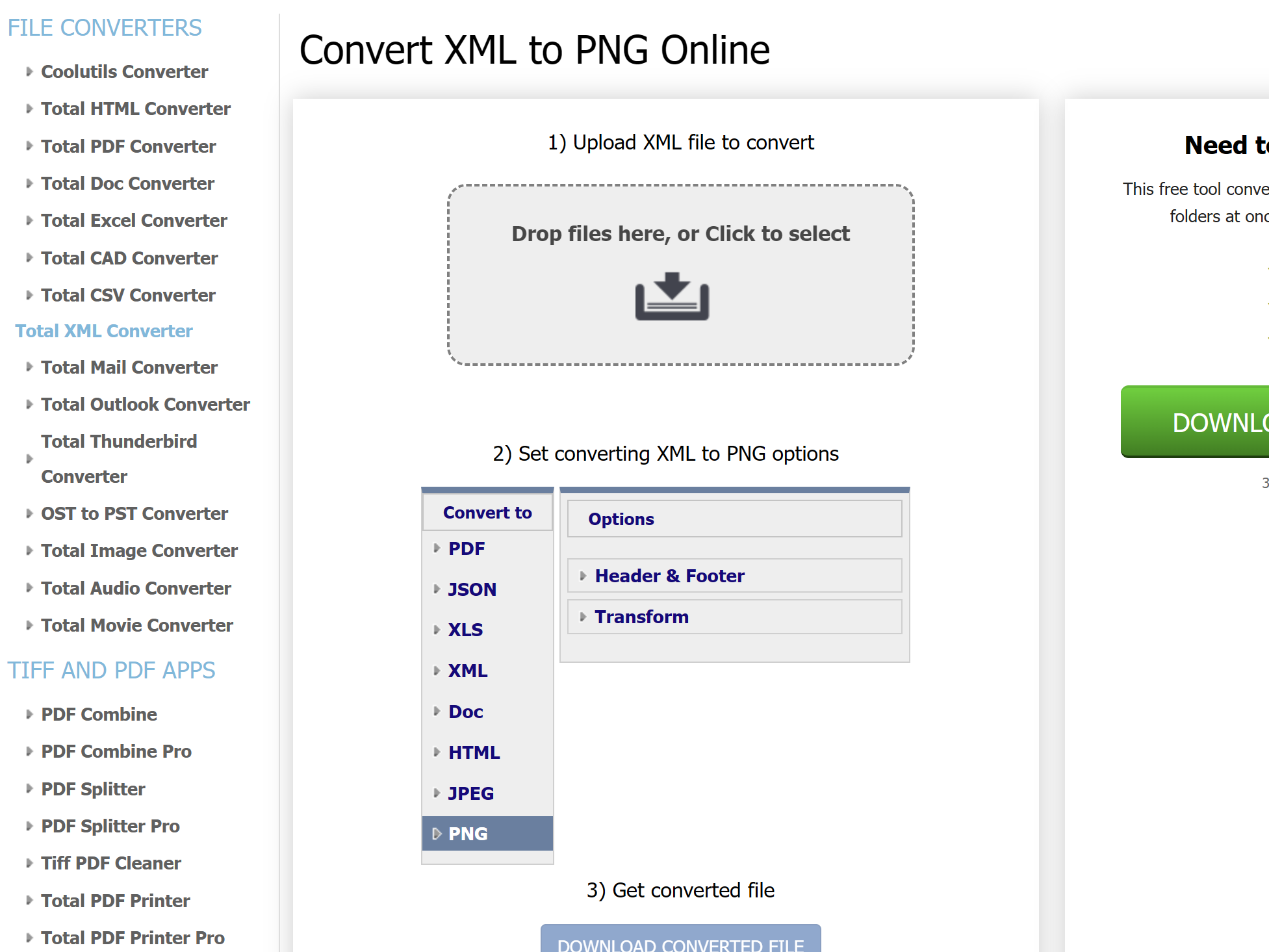Open the Total Audio Converter link

tap(136, 588)
